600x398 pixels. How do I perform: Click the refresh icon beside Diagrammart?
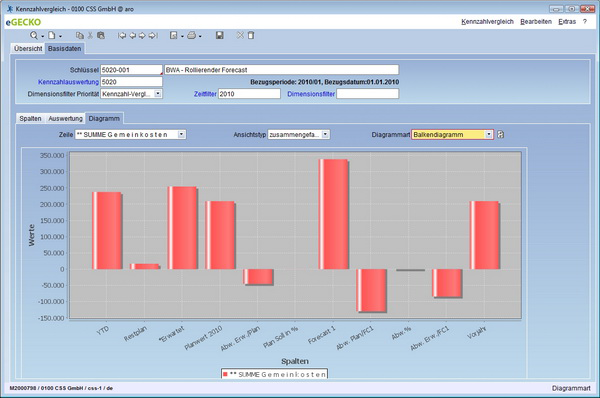tap(501, 134)
